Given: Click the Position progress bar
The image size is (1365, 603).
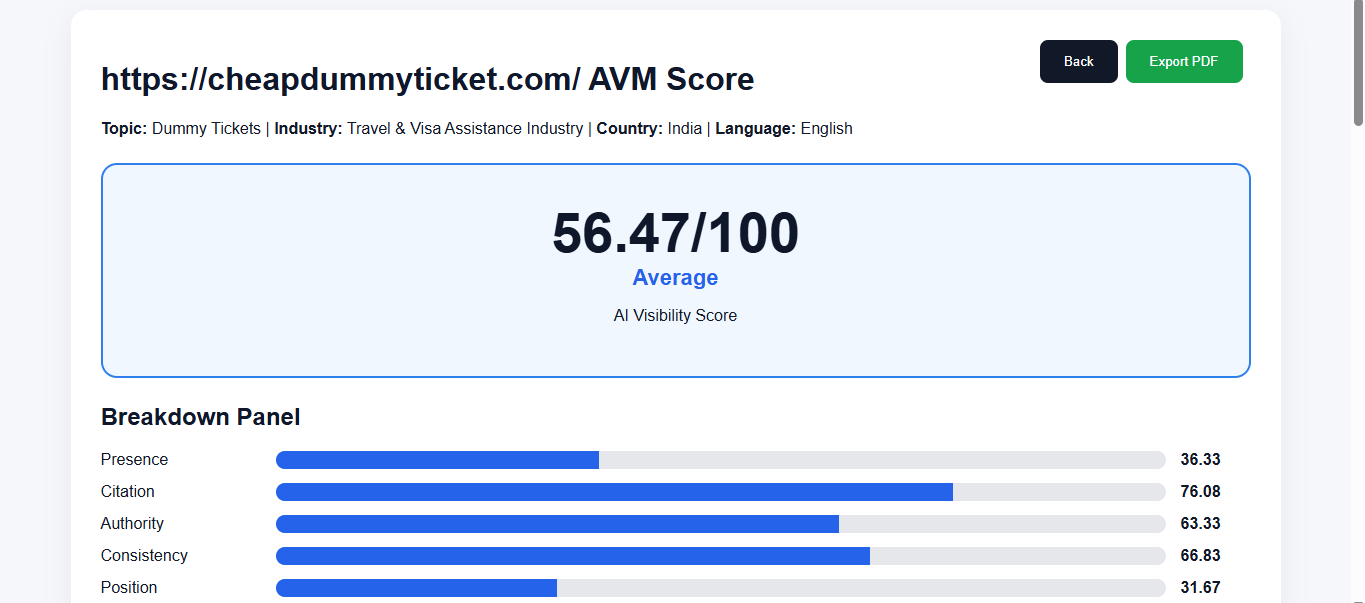Looking at the screenshot, I should tap(721, 588).
